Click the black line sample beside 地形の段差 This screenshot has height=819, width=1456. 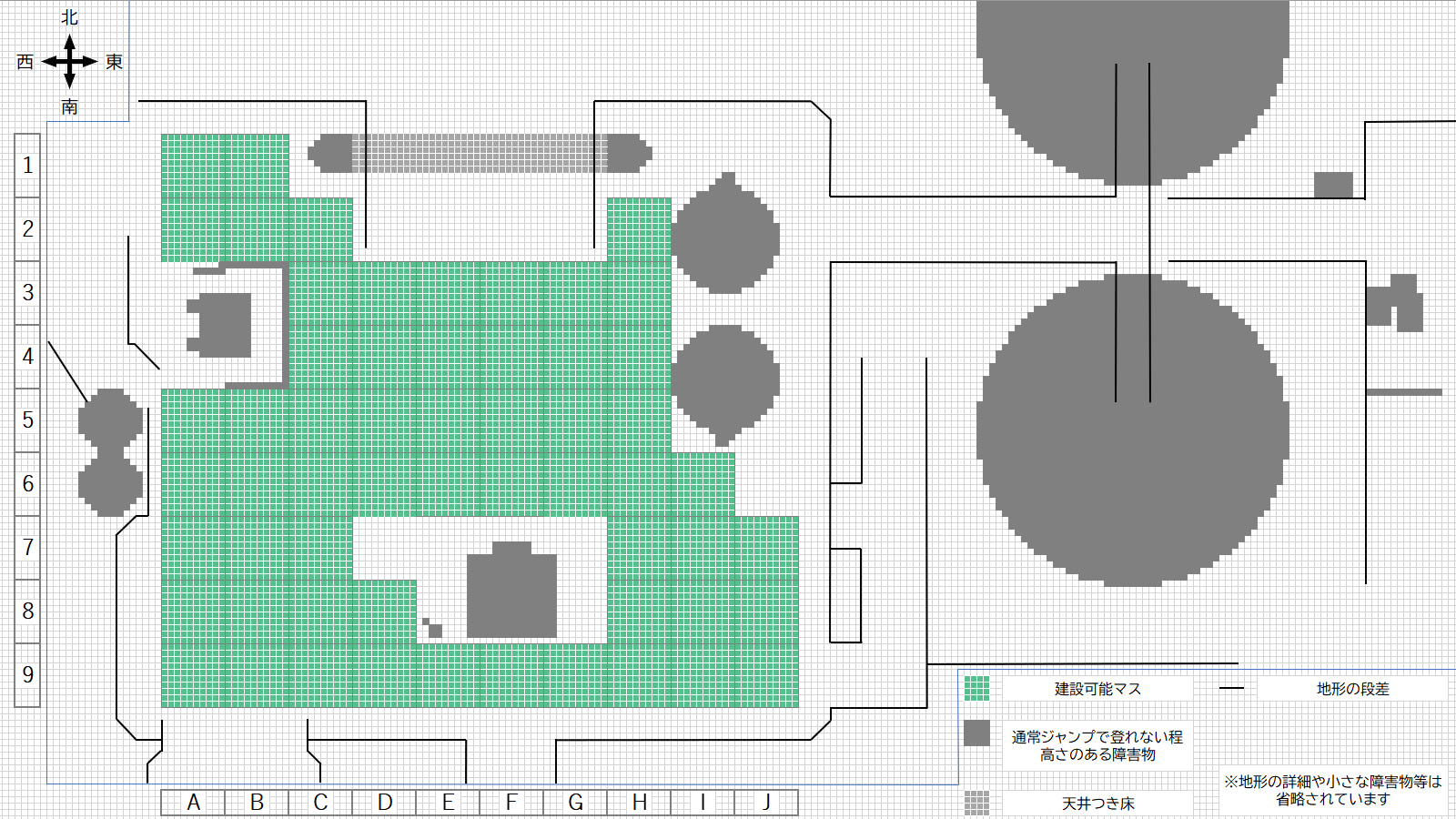tap(1231, 689)
